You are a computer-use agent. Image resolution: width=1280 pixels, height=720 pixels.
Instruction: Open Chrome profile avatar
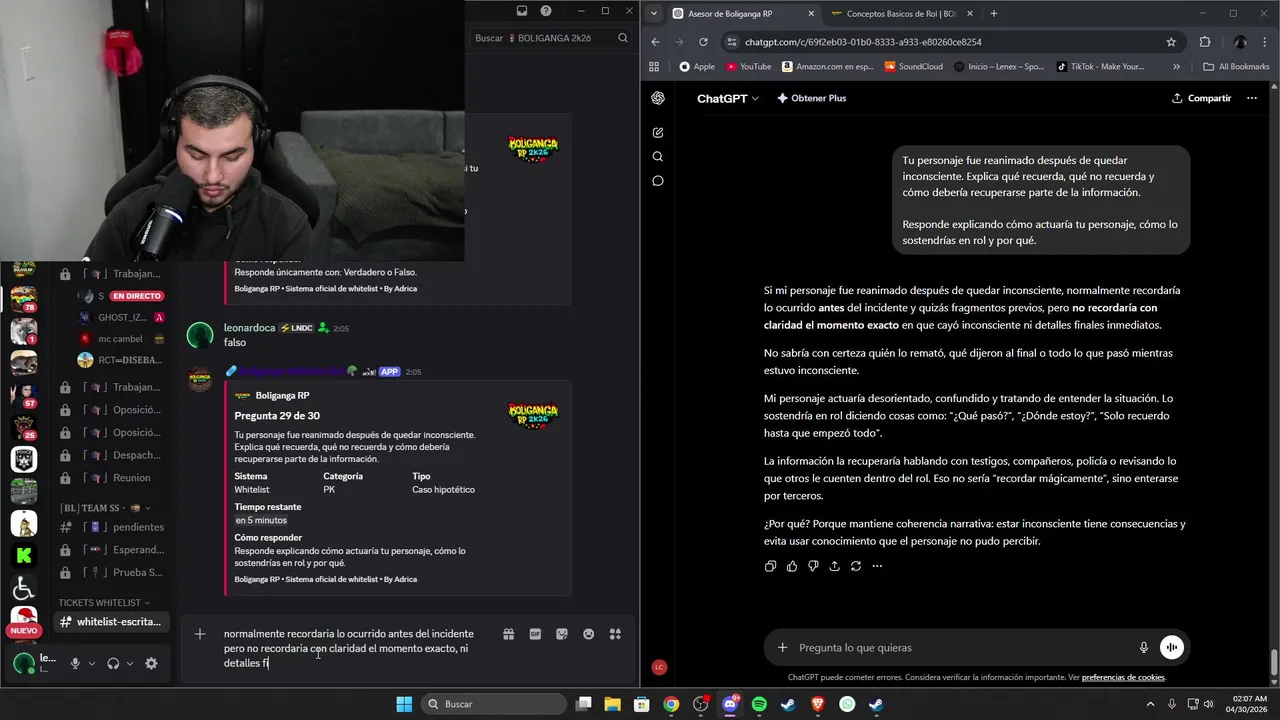[1240, 42]
